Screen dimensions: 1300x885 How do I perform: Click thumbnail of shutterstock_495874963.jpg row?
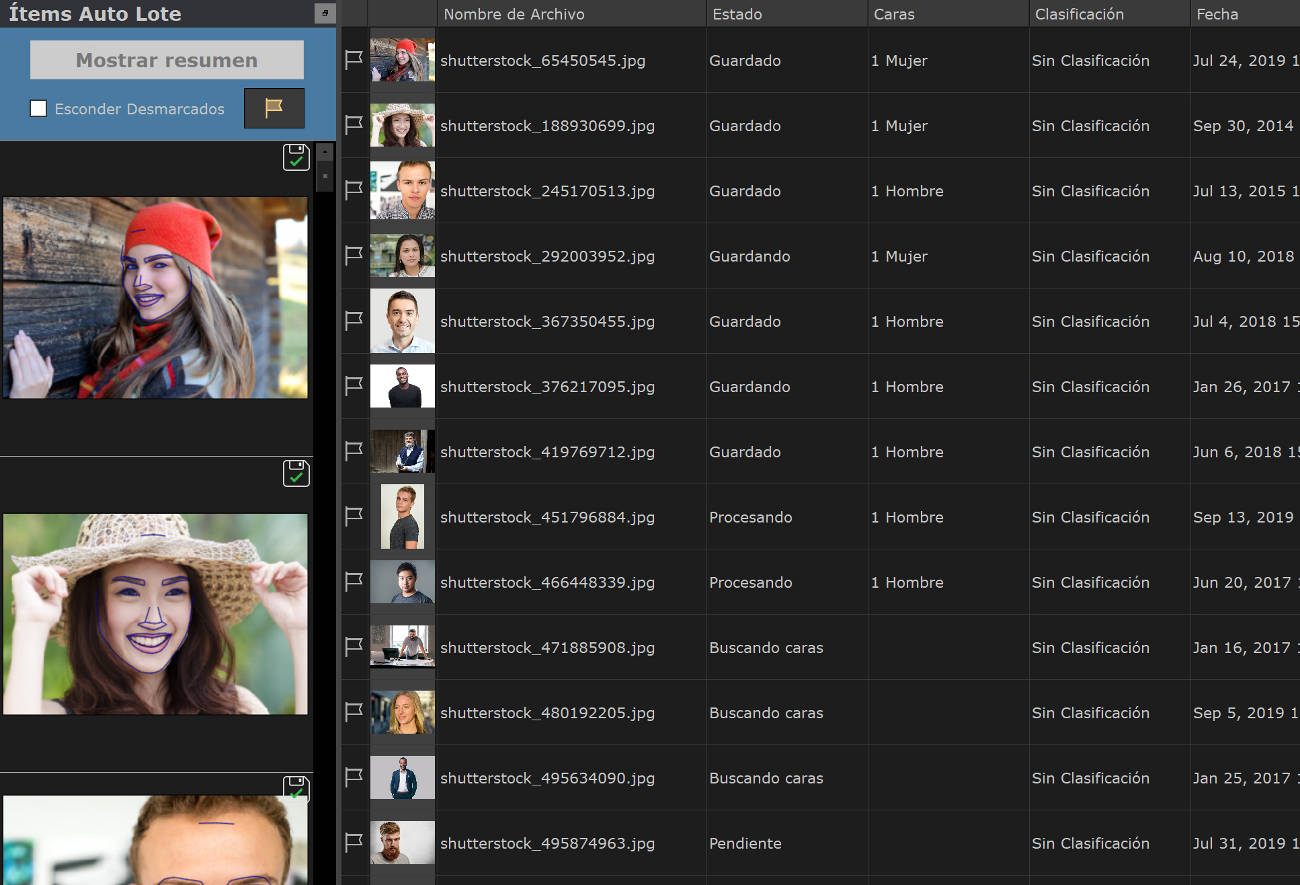pyautogui.click(x=402, y=843)
